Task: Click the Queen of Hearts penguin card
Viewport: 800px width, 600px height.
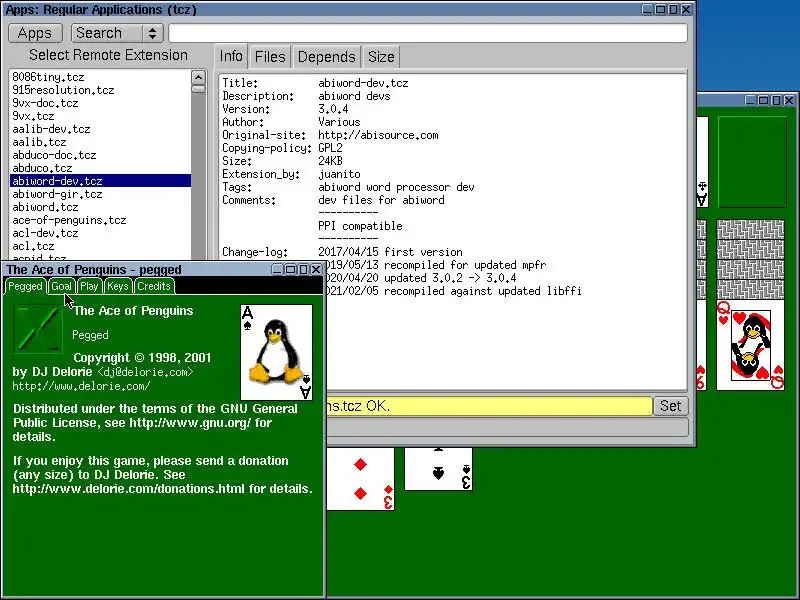Action: click(x=751, y=345)
